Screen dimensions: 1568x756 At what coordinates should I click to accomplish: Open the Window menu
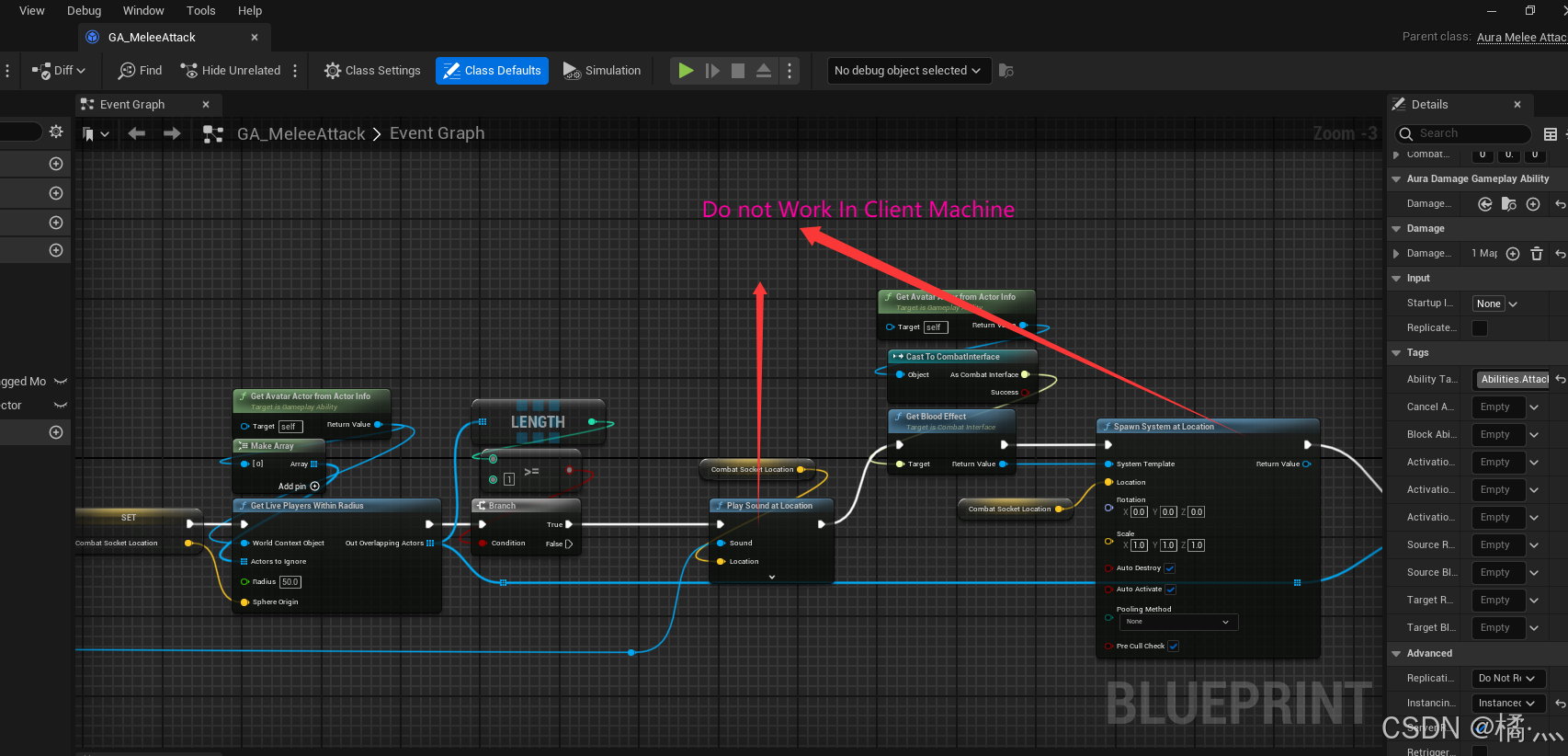click(143, 11)
